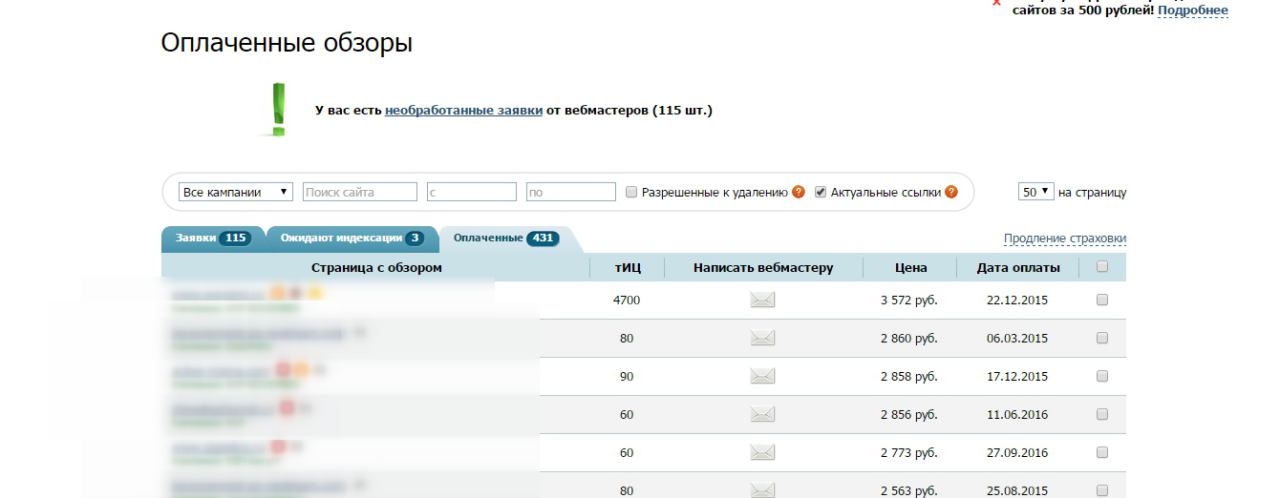
Task: Click the Продление страховки link
Action: pos(1064,238)
